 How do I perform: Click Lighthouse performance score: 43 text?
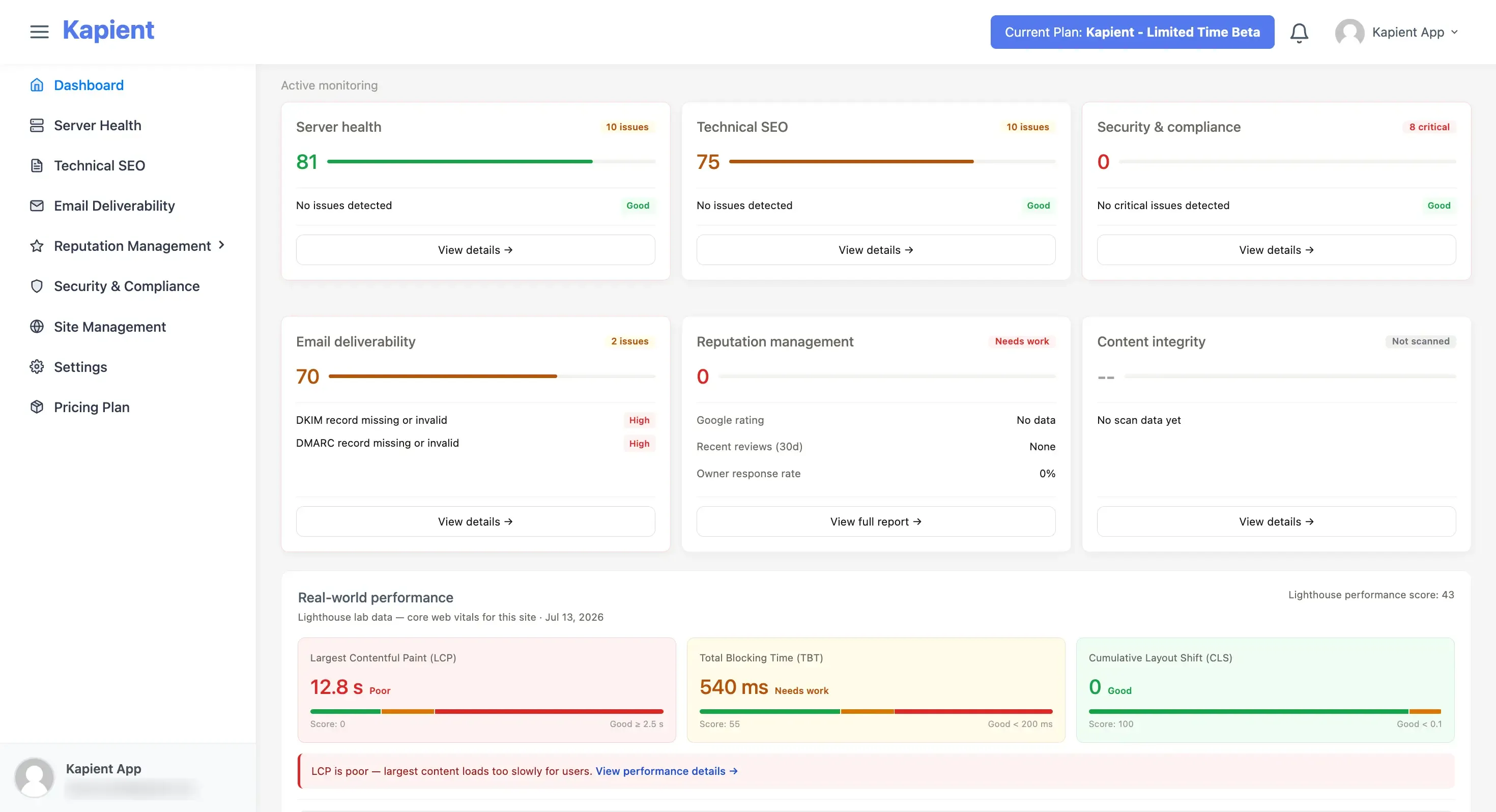click(x=1371, y=595)
